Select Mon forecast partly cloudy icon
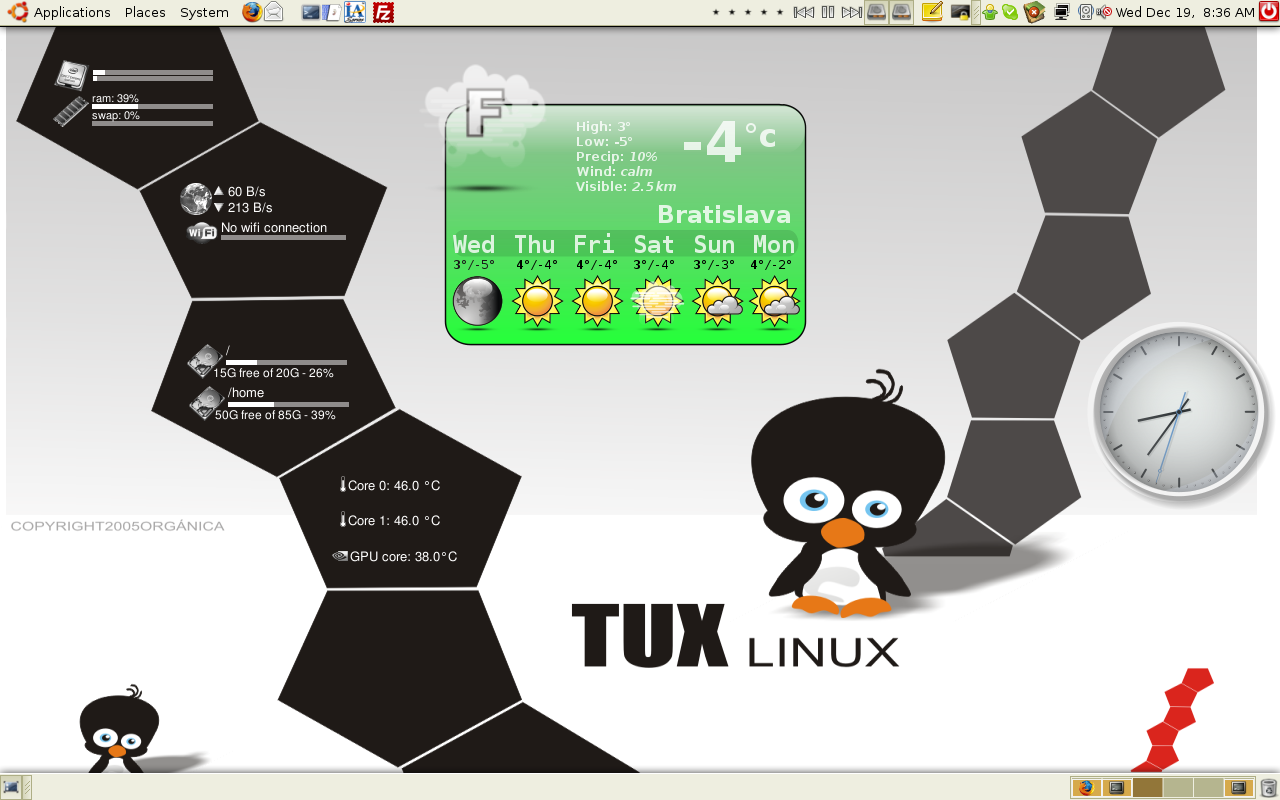The height and width of the screenshot is (800, 1280). (x=777, y=301)
